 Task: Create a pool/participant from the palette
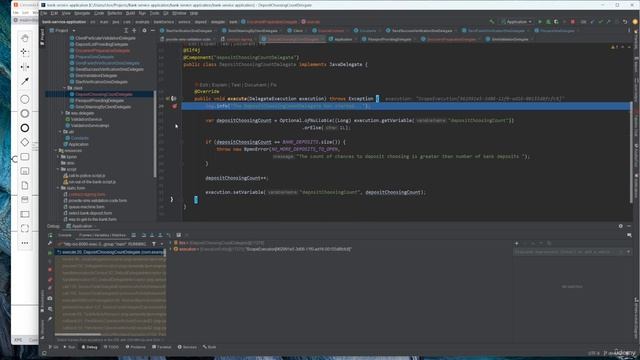pos(25,214)
